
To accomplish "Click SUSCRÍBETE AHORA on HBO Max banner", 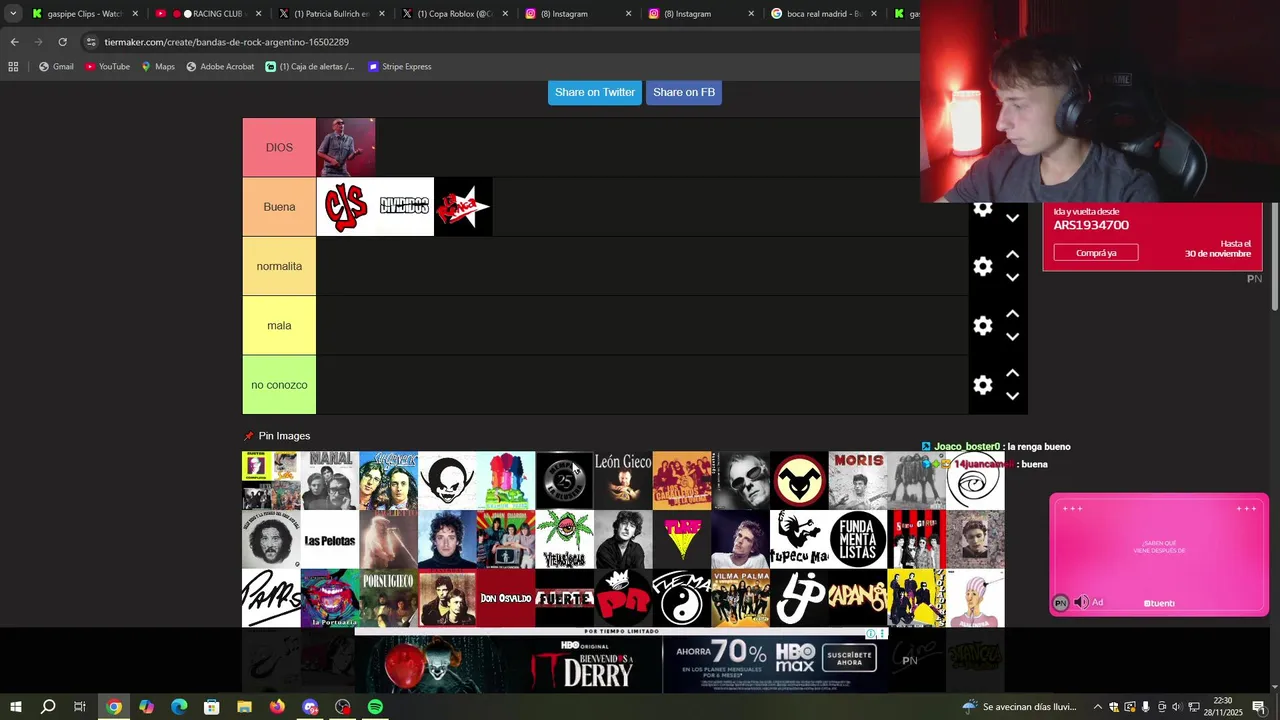I will coord(849,657).
